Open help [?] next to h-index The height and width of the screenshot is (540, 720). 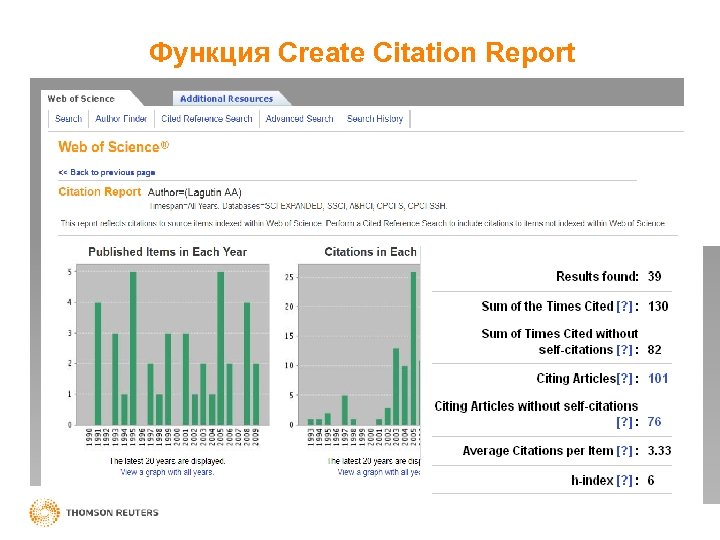click(624, 480)
